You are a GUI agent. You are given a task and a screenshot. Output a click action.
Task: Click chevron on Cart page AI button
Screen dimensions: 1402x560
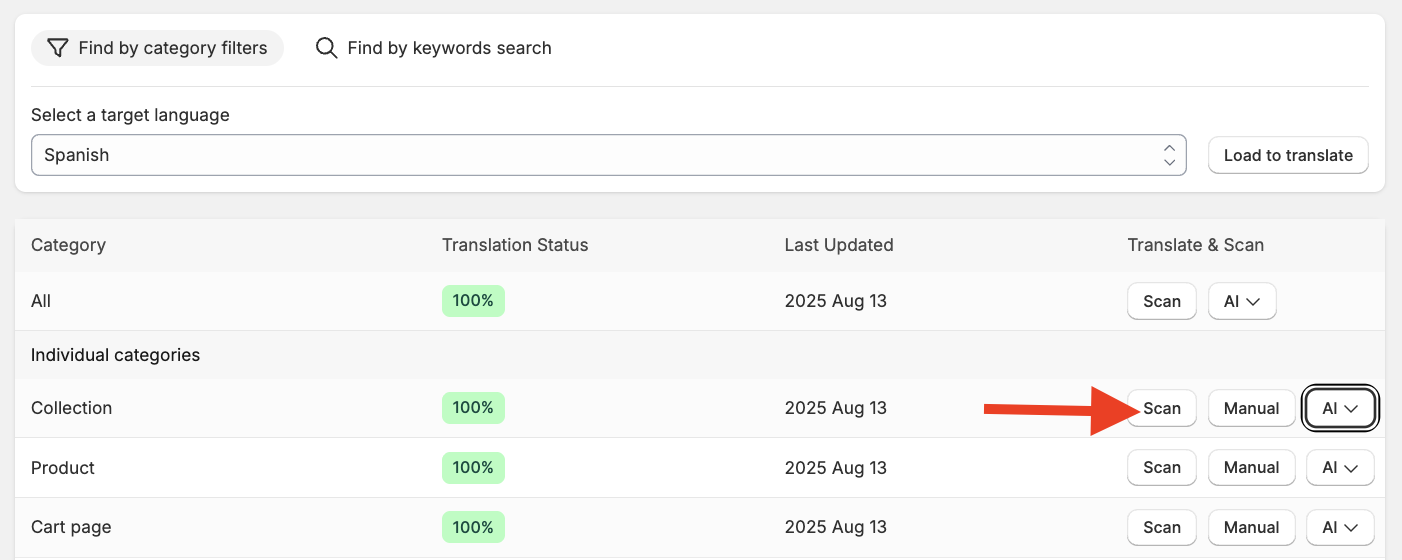click(x=1351, y=528)
